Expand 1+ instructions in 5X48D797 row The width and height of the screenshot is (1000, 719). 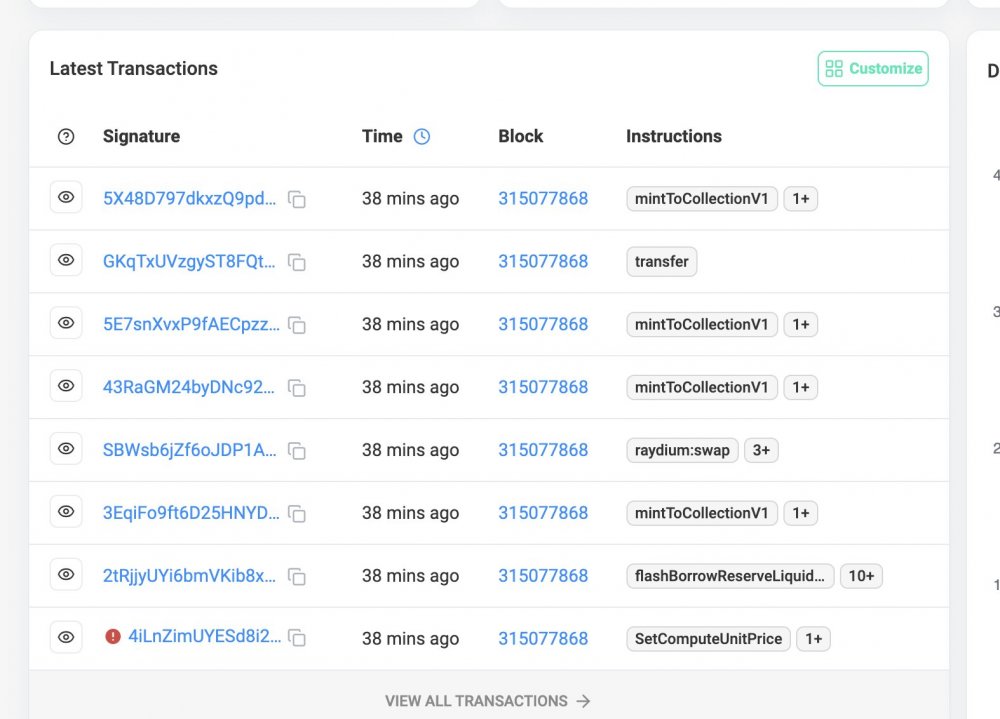[x=800, y=198]
